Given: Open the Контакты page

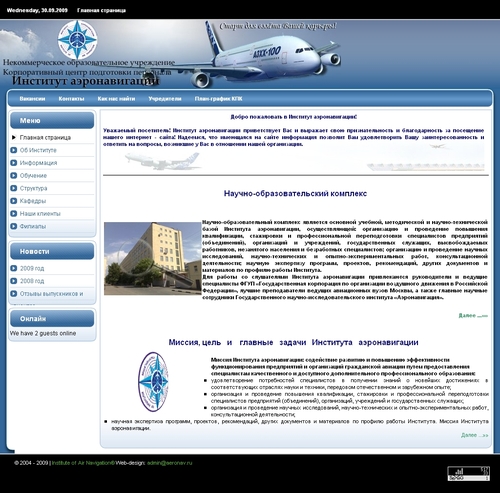Looking at the screenshot, I should point(71,99).
